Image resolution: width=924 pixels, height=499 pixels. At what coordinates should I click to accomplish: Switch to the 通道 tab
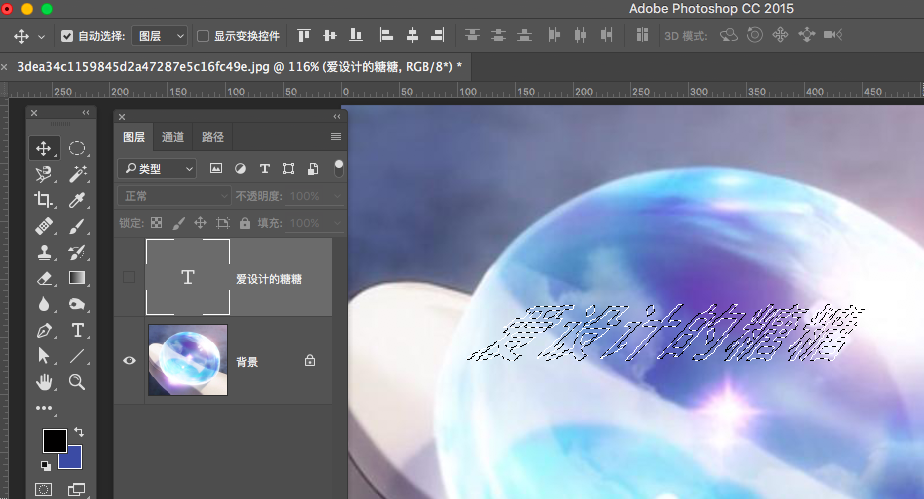tap(173, 137)
